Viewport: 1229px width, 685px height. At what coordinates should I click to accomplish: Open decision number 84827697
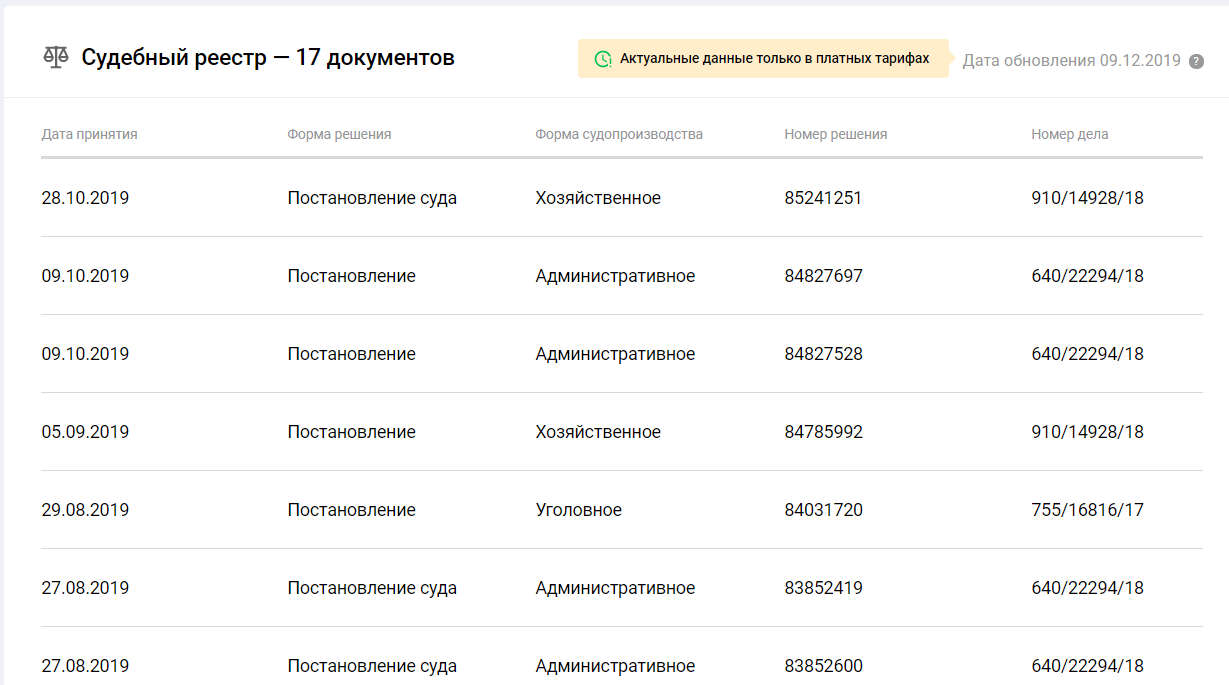(x=823, y=276)
